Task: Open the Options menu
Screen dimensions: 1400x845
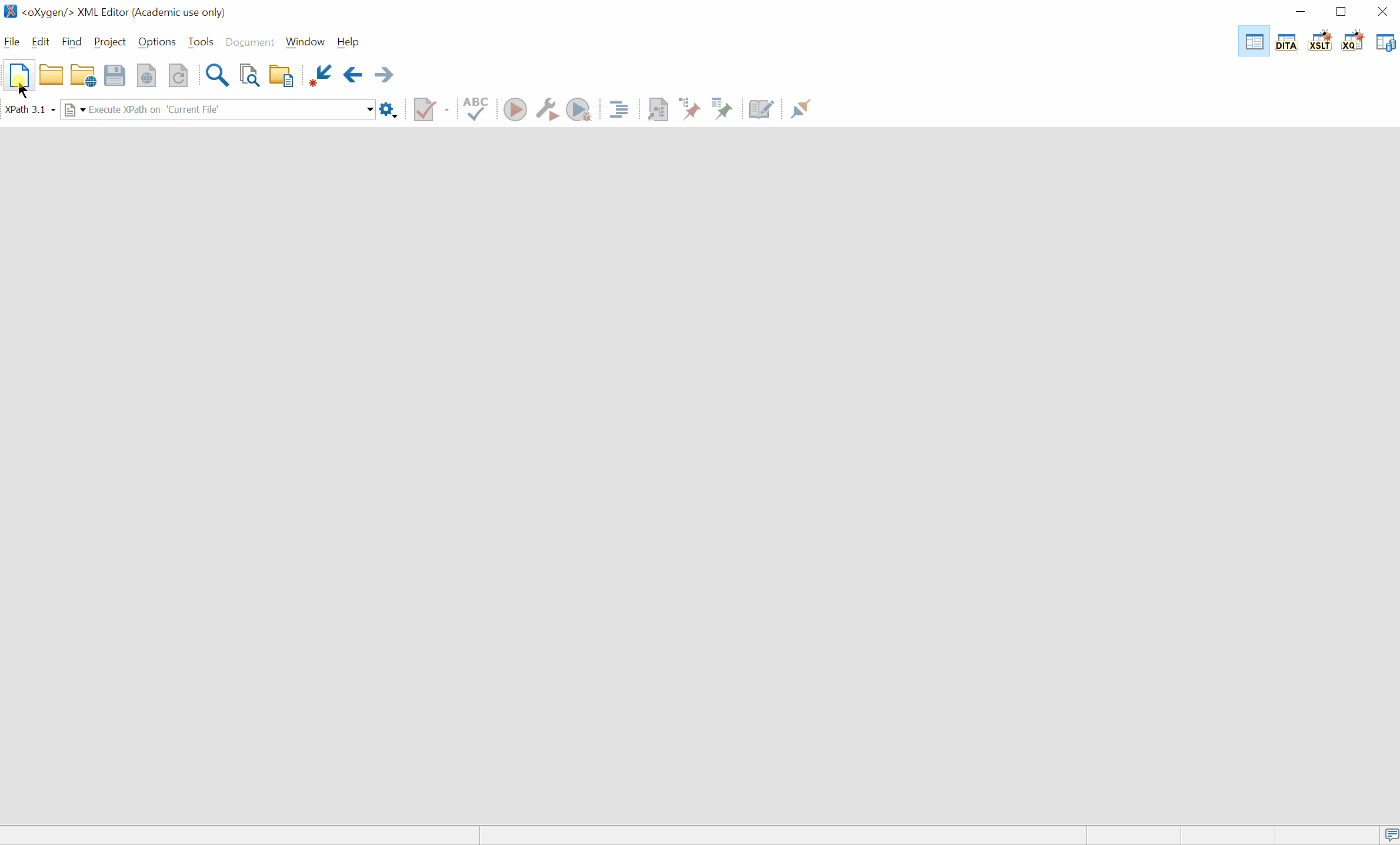Action: coord(157,42)
